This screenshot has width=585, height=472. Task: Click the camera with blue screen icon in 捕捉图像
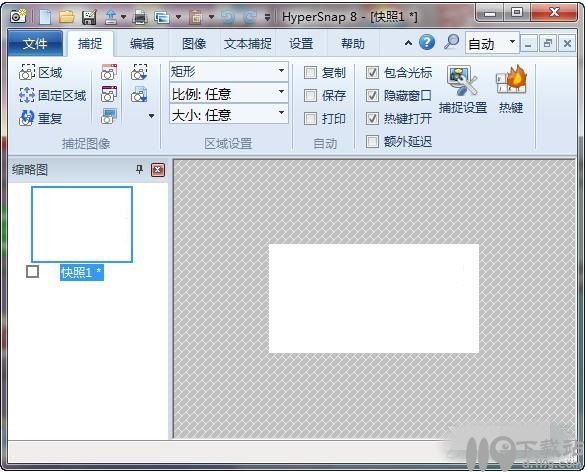109,116
